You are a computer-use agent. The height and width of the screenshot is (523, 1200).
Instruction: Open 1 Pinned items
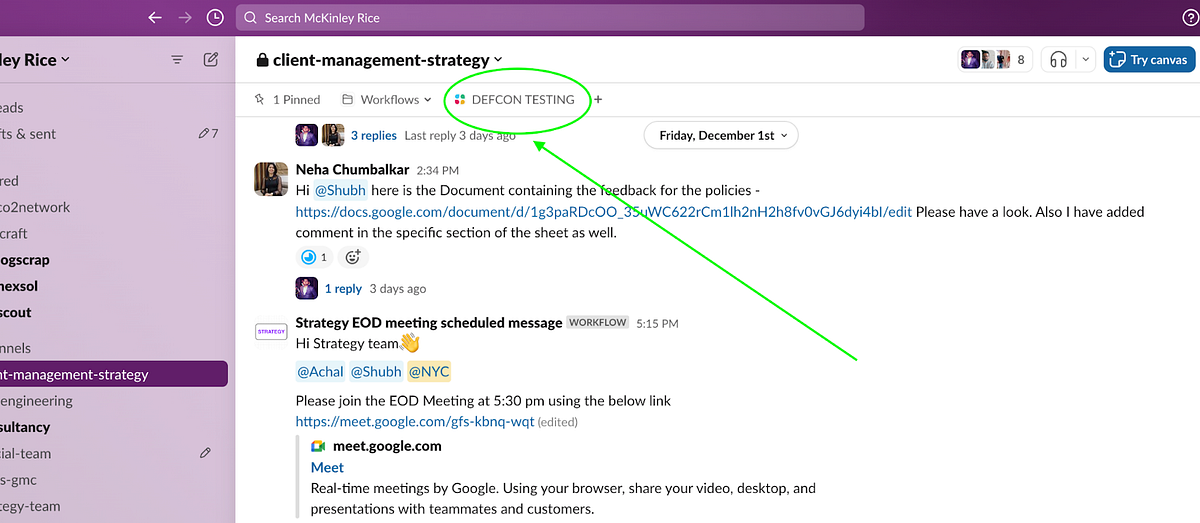click(288, 100)
